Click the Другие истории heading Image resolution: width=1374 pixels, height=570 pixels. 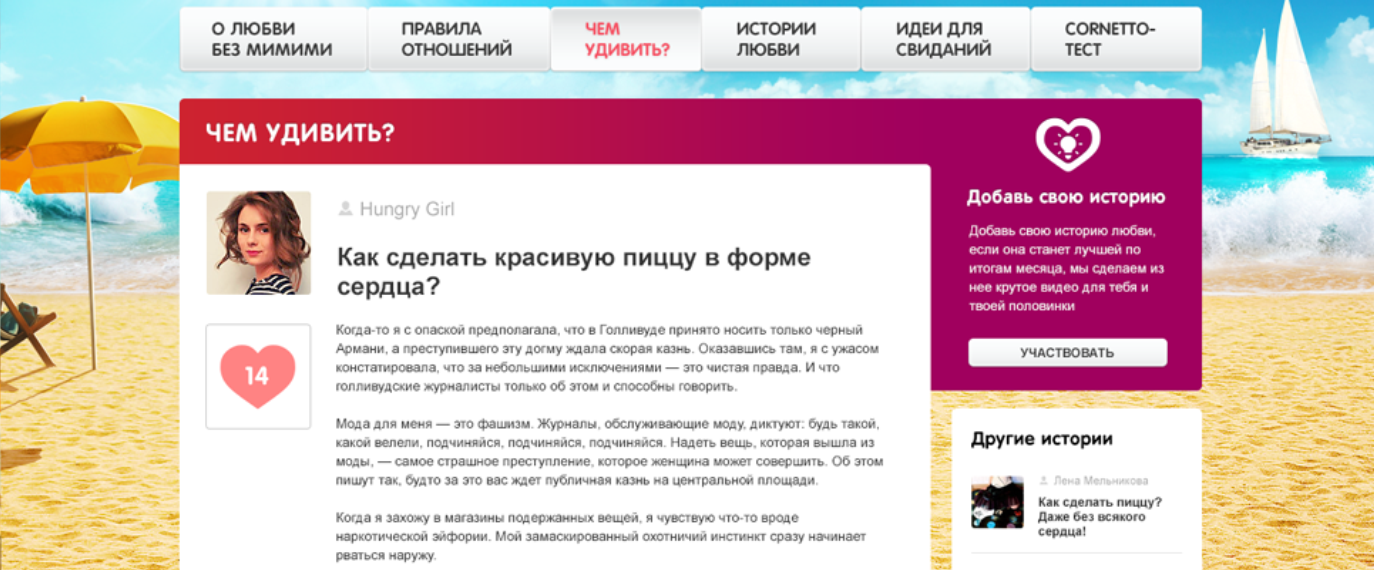(x=1041, y=439)
